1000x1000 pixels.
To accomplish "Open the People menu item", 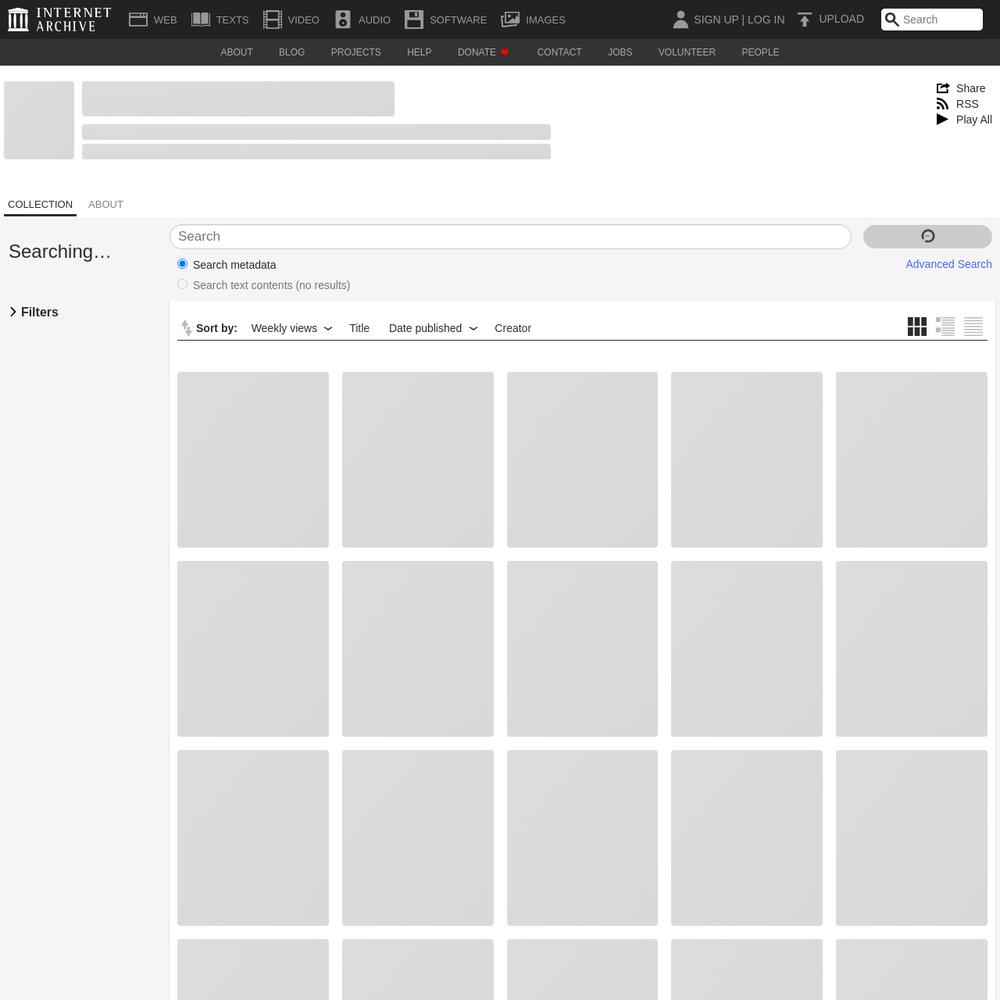I will [x=760, y=52].
